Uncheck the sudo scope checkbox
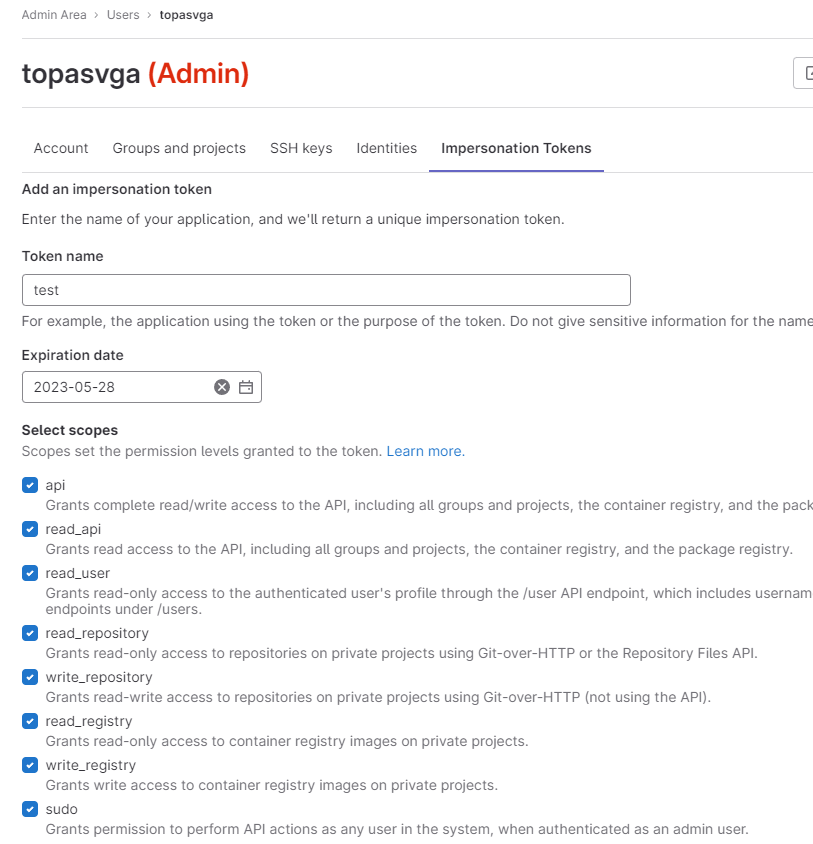Screen dimensions: 813x844 [30, 809]
